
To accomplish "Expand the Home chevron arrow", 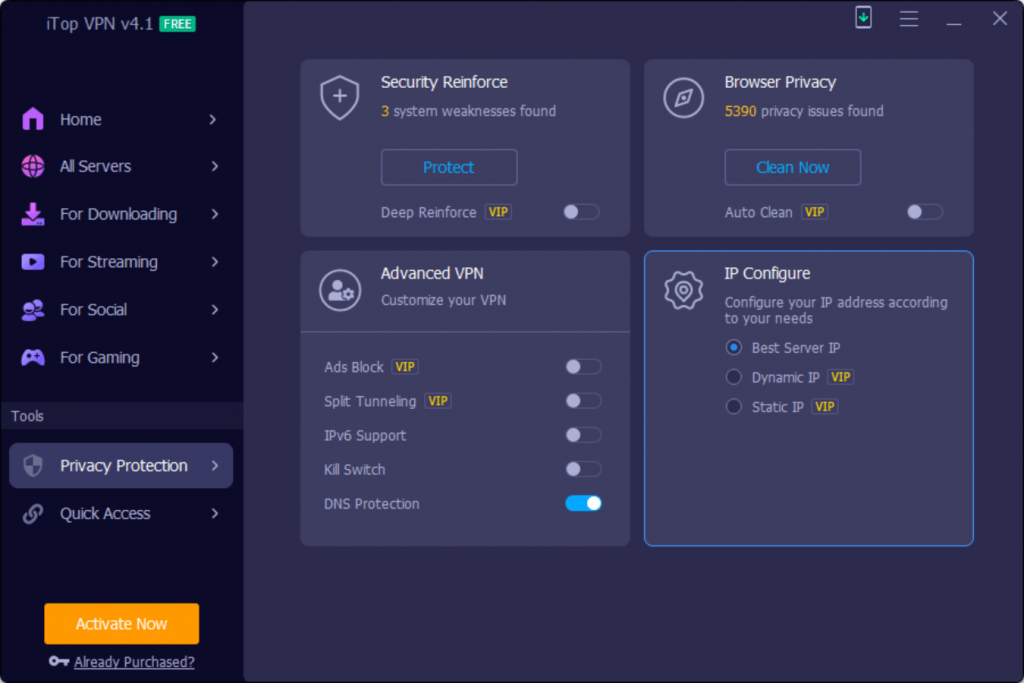I will click(213, 119).
